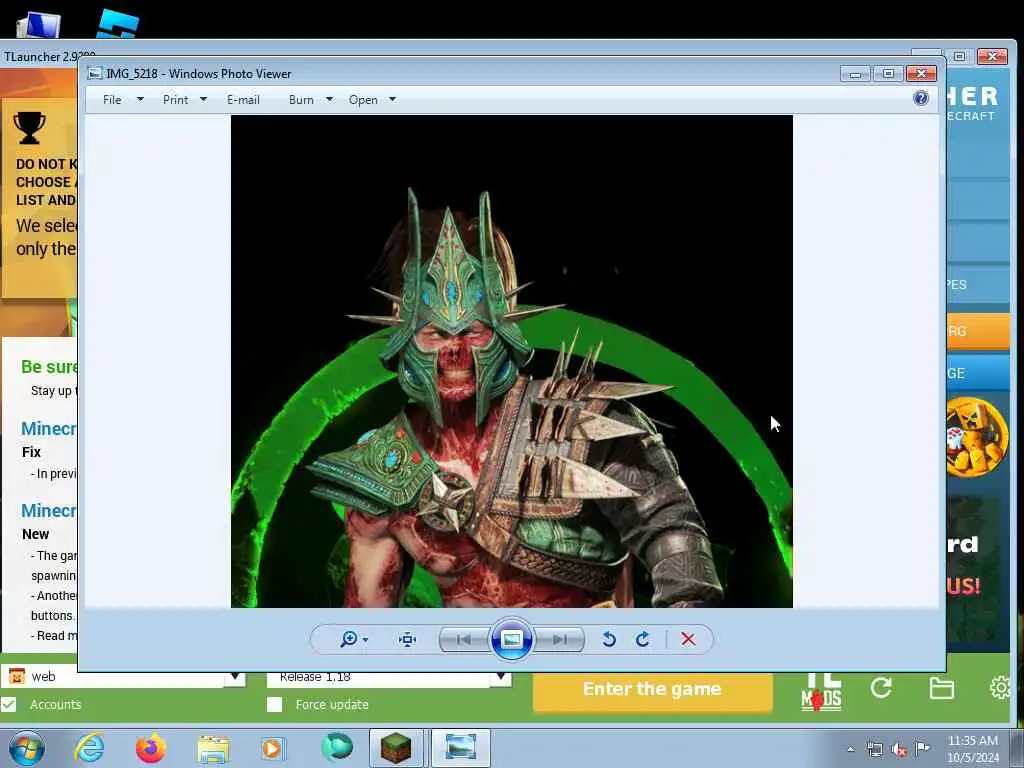Screen dimensions: 1024x768
Task: Open the File menu in Photo Viewer
Action: (x=112, y=100)
